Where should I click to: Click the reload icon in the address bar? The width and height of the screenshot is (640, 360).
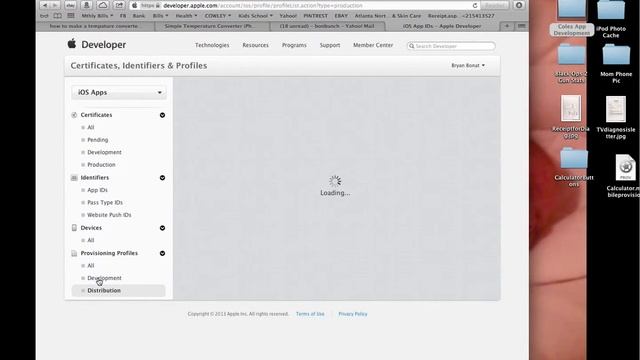coord(475,6)
